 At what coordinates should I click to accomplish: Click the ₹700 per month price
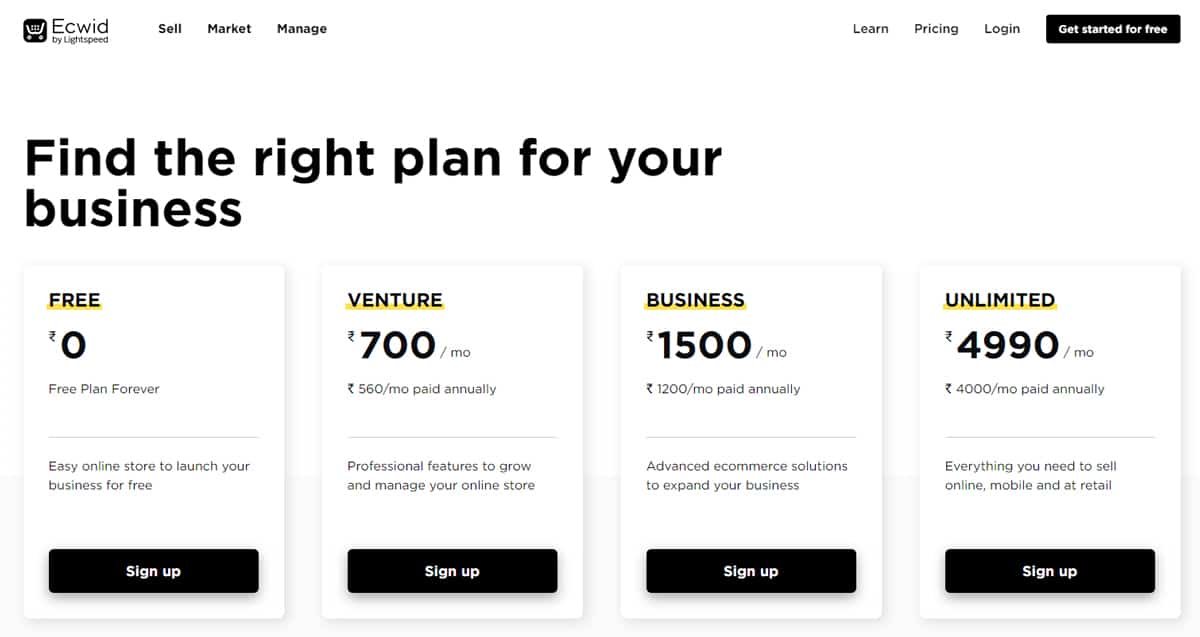click(x=398, y=346)
